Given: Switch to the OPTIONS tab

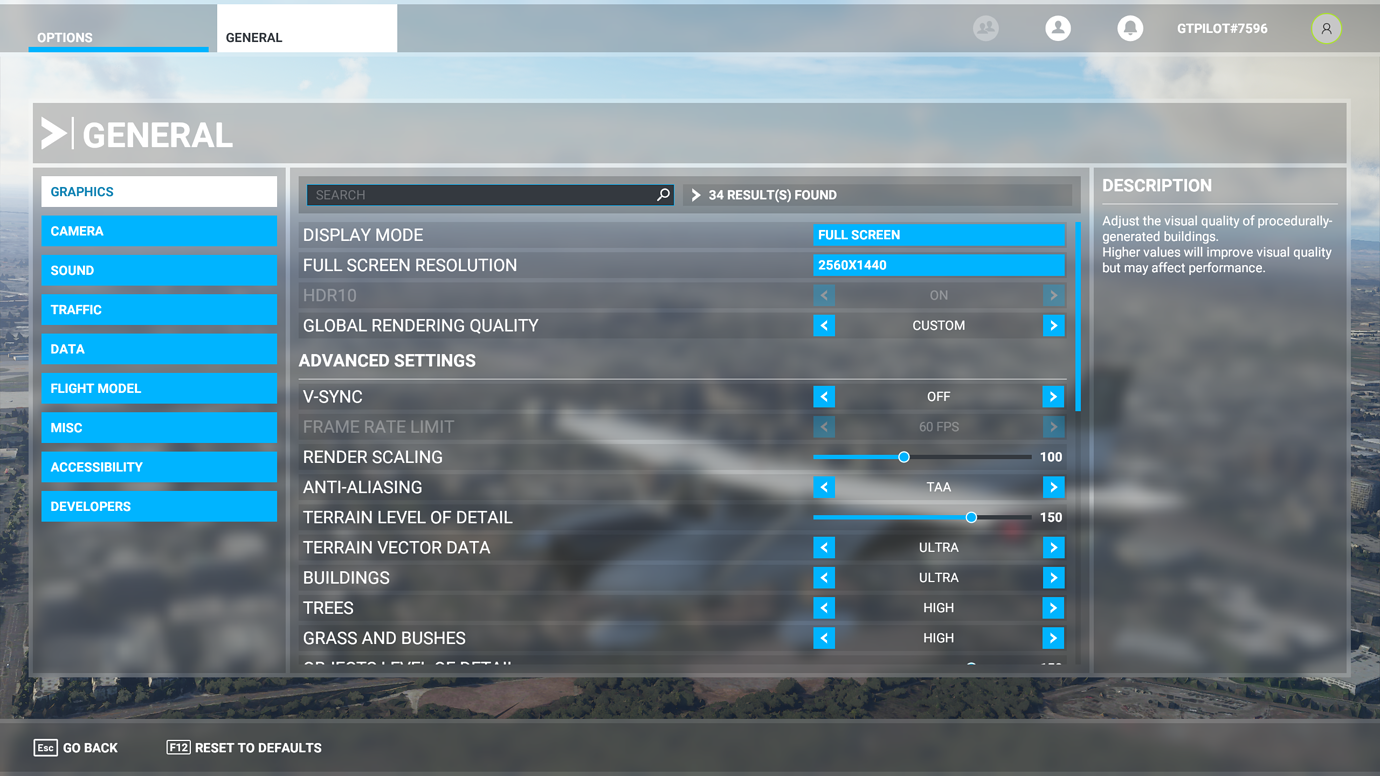Looking at the screenshot, I should click(64, 37).
